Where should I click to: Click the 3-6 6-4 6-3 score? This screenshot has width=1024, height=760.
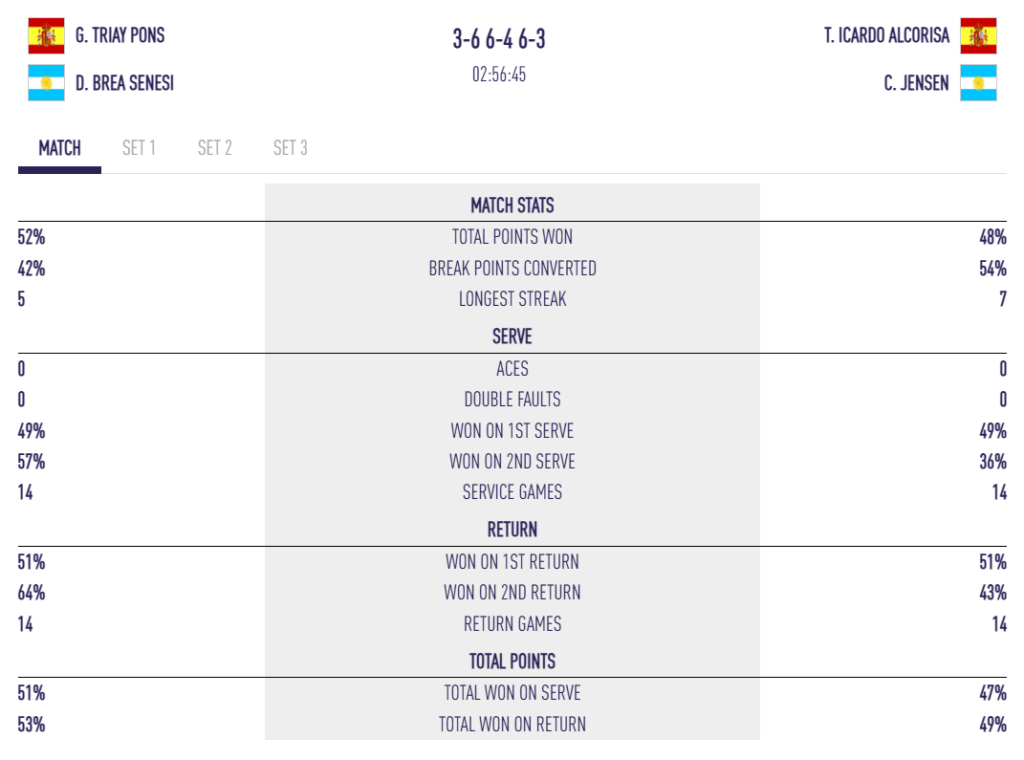(x=499, y=39)
